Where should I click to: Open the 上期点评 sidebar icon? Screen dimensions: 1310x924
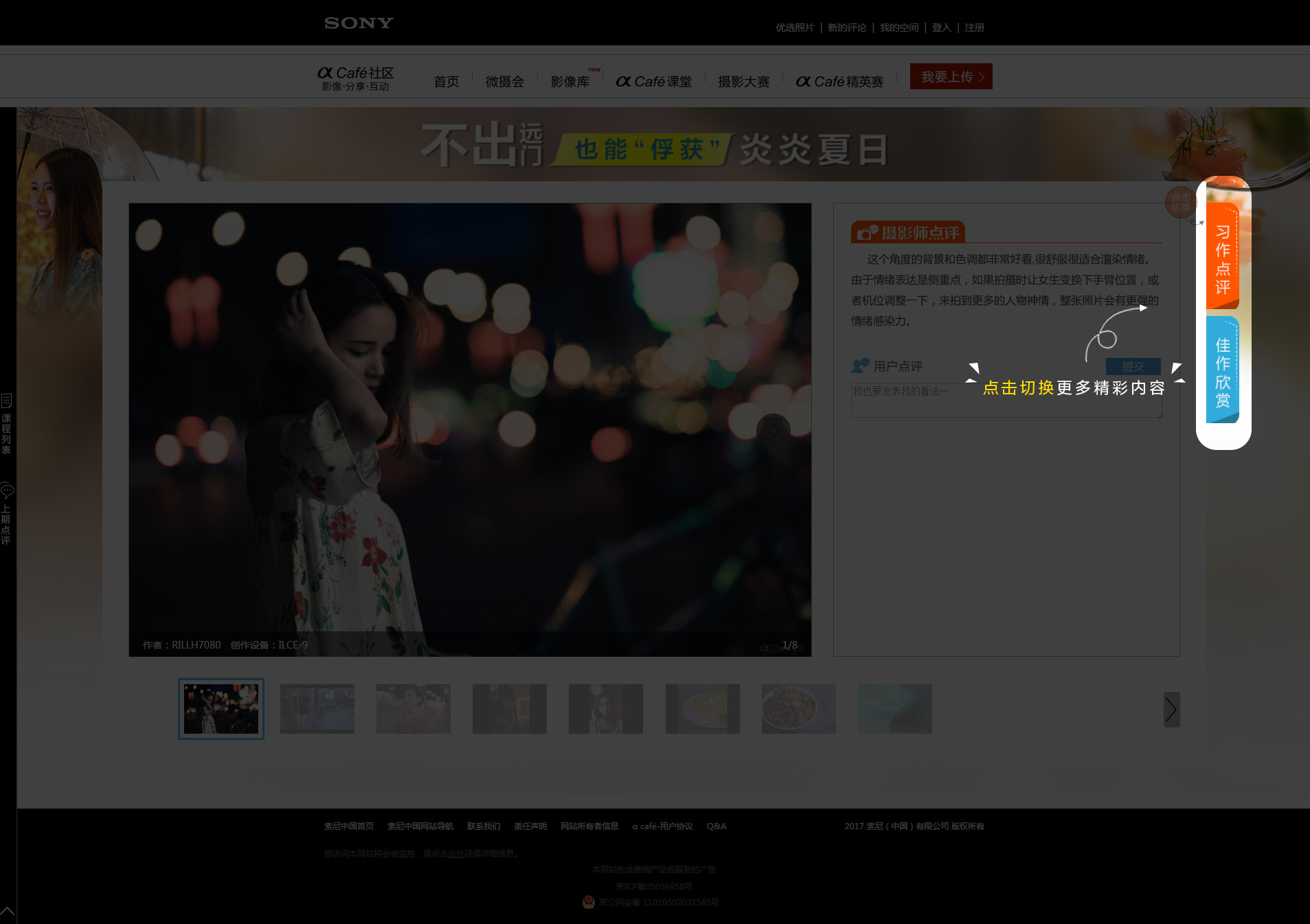click(7, 514)
